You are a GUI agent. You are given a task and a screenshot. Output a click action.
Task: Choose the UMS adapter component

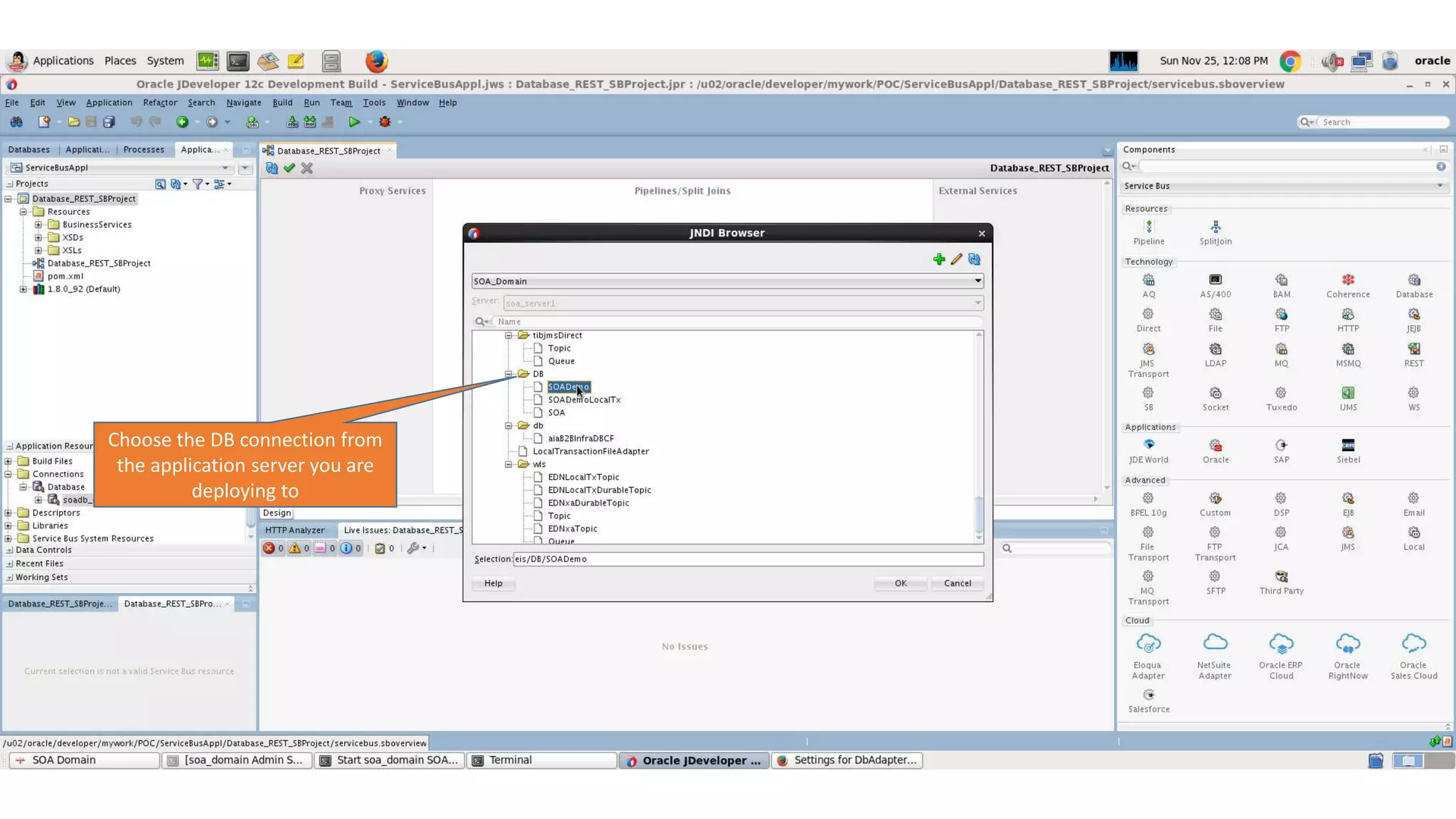tap(1347, 399)
